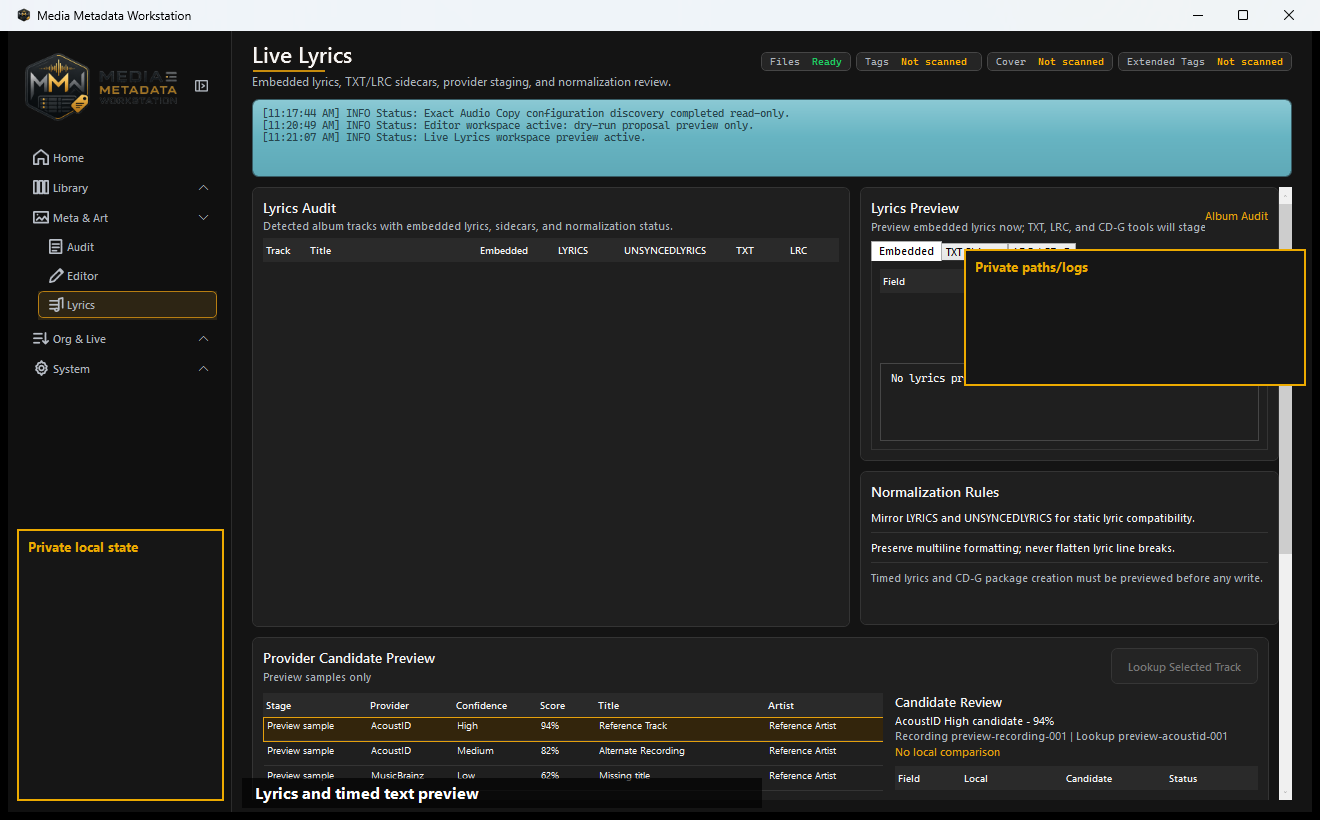
Task: Click the Provider column header
Action: point(389,706)
